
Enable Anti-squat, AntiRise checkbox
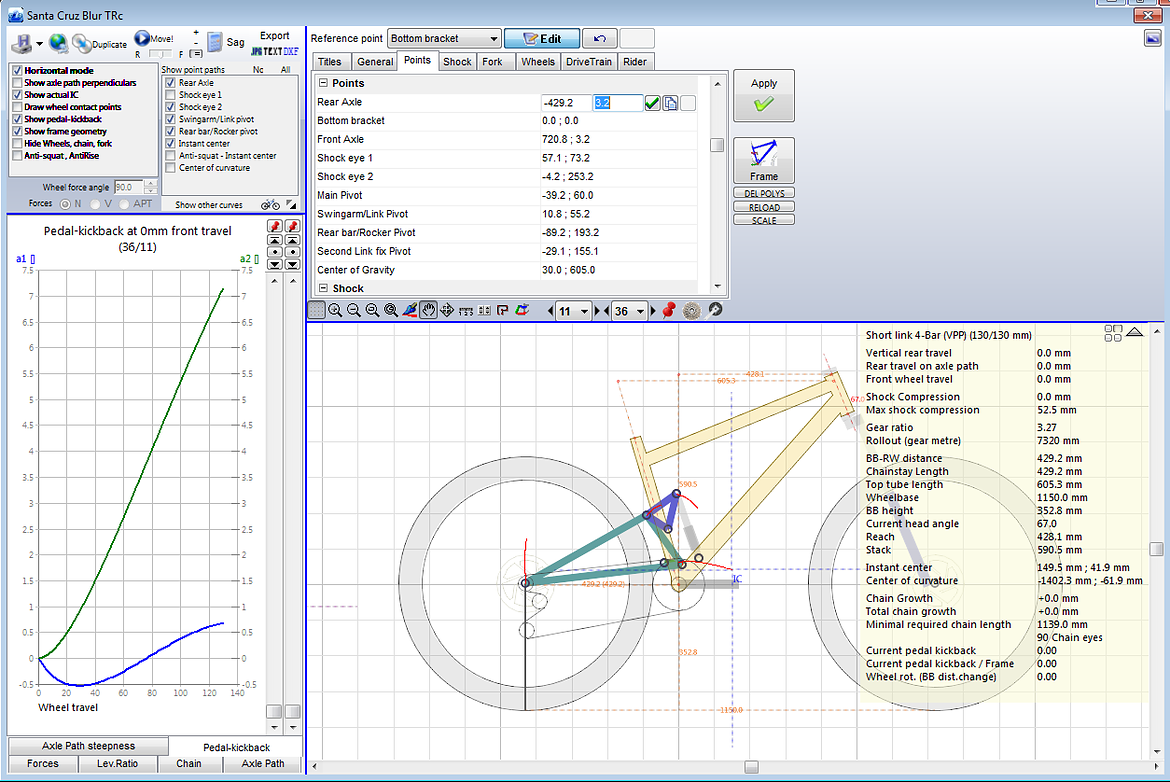[x=17, y=155]
